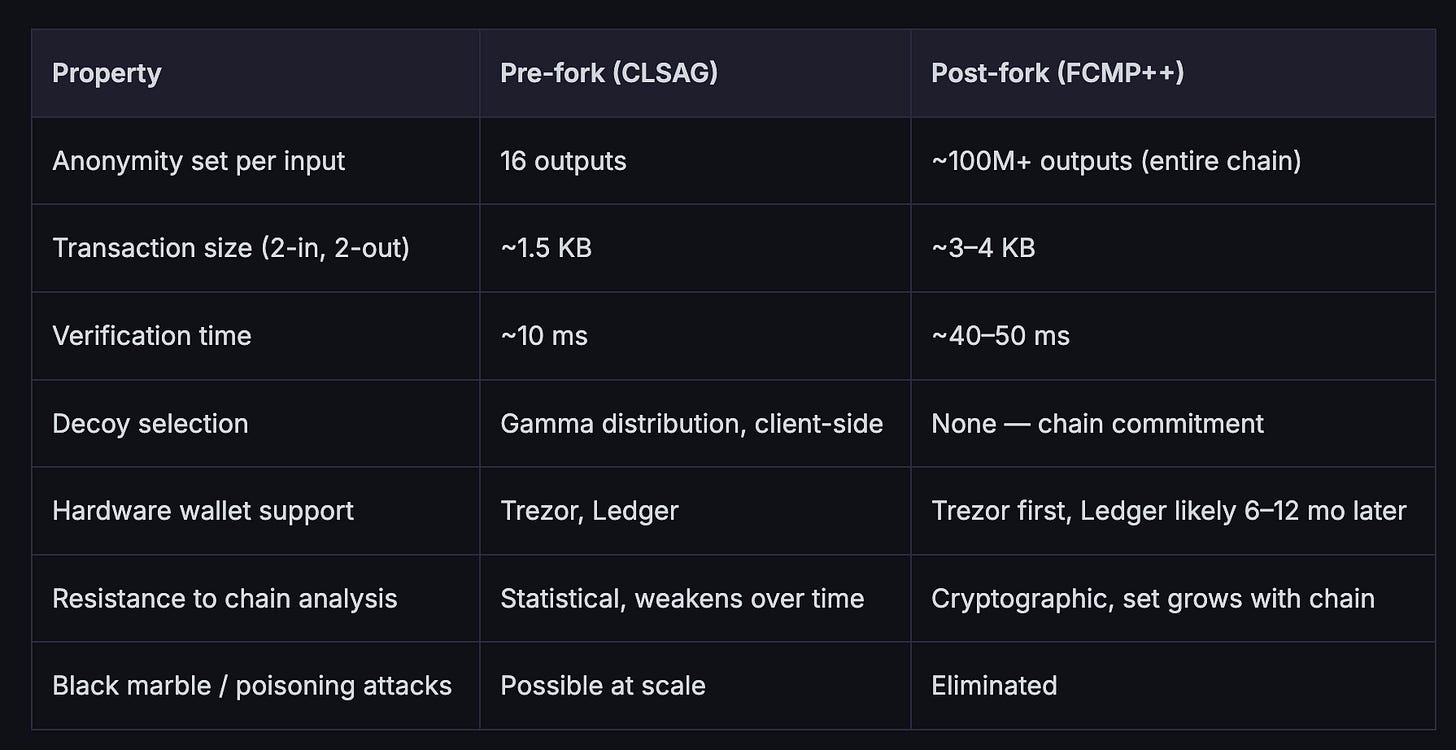1456x750 pixels.
Task: Select the Statistical, weakens over time cell
Action: click(x=682, y=598)
